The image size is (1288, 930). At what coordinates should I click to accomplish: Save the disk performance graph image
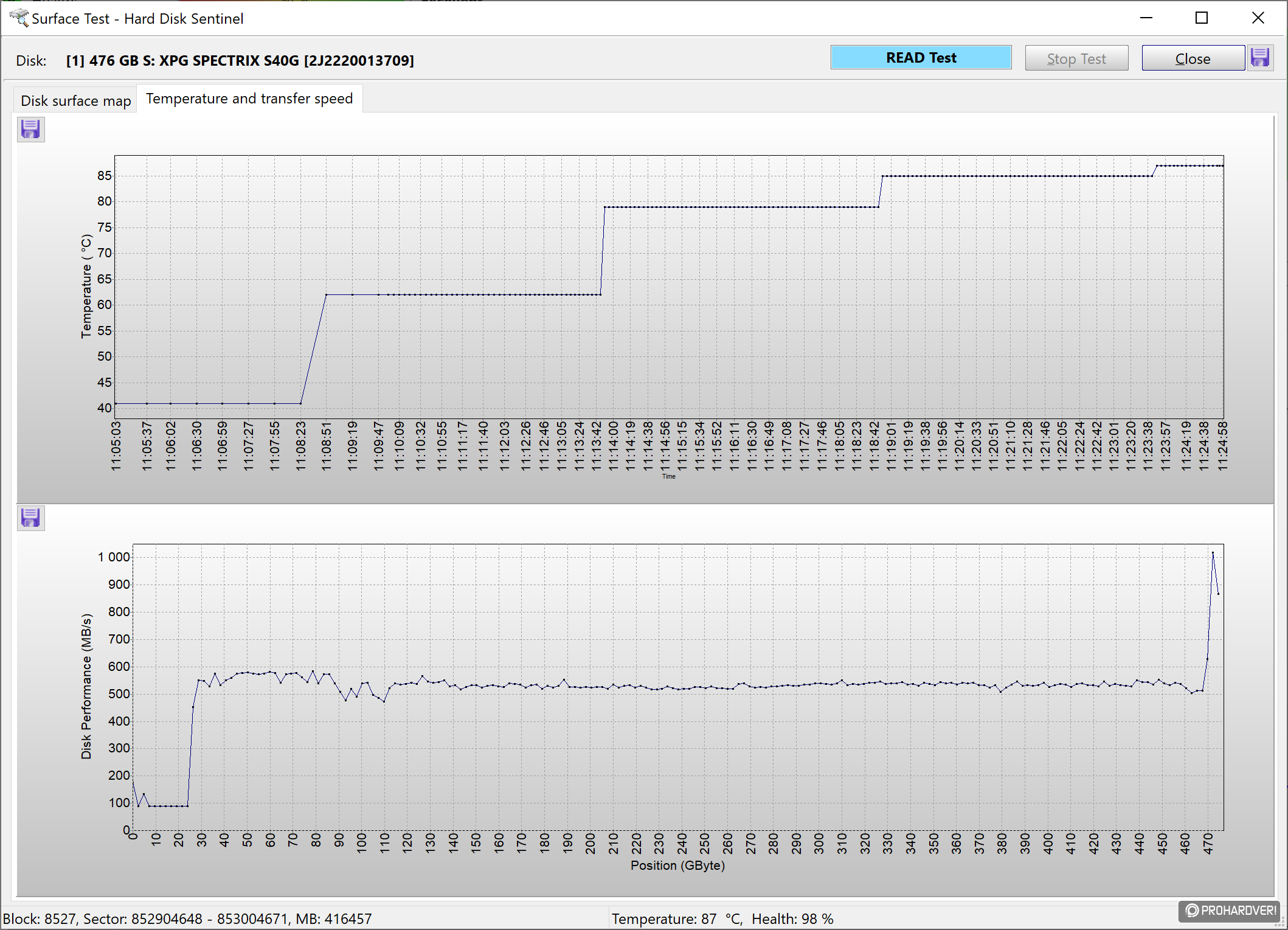pos(30,518)
